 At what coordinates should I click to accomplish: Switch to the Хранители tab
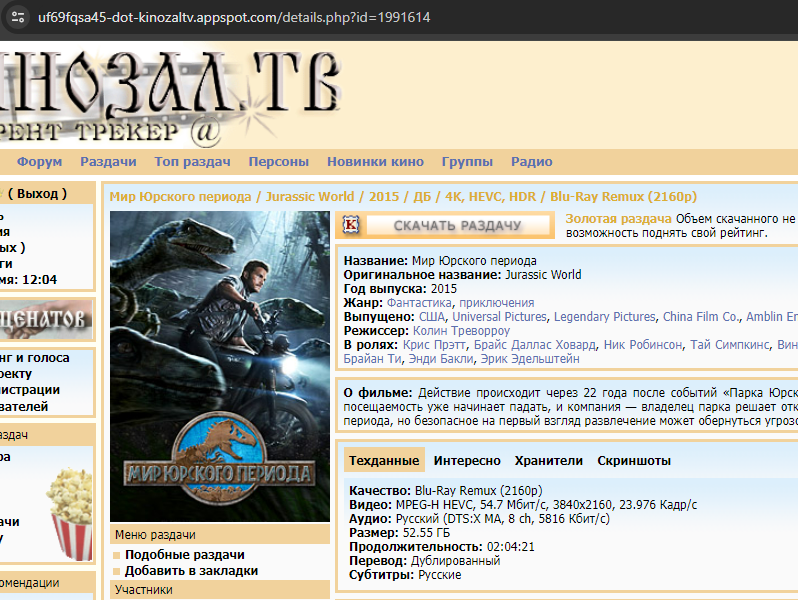pyautogui.click(x=548, y=461)
